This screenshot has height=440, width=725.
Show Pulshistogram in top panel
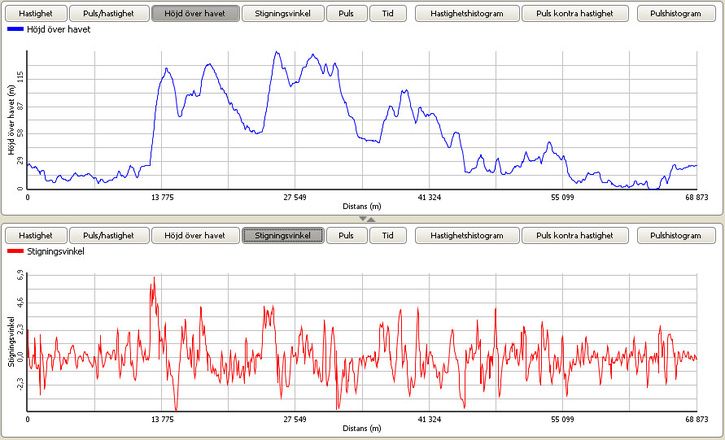(x=676, y=14)
